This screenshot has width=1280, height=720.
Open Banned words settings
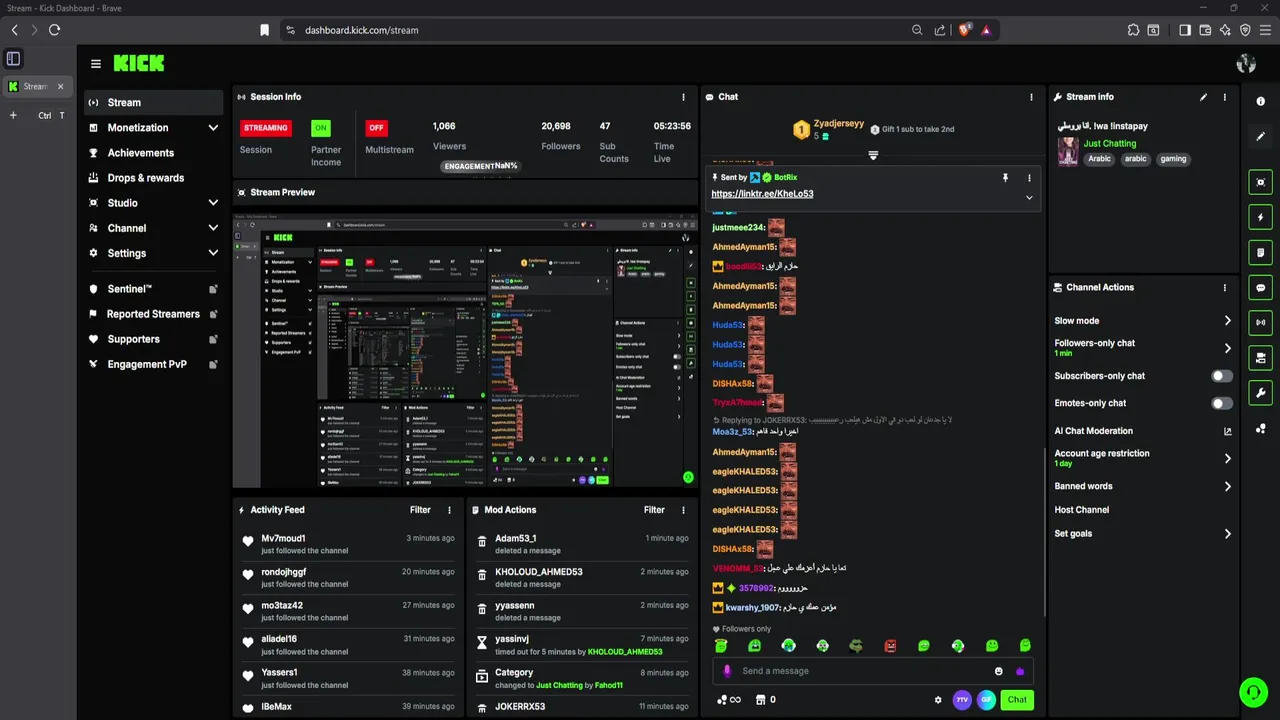pyautogui.click(x=1143, y=486)
